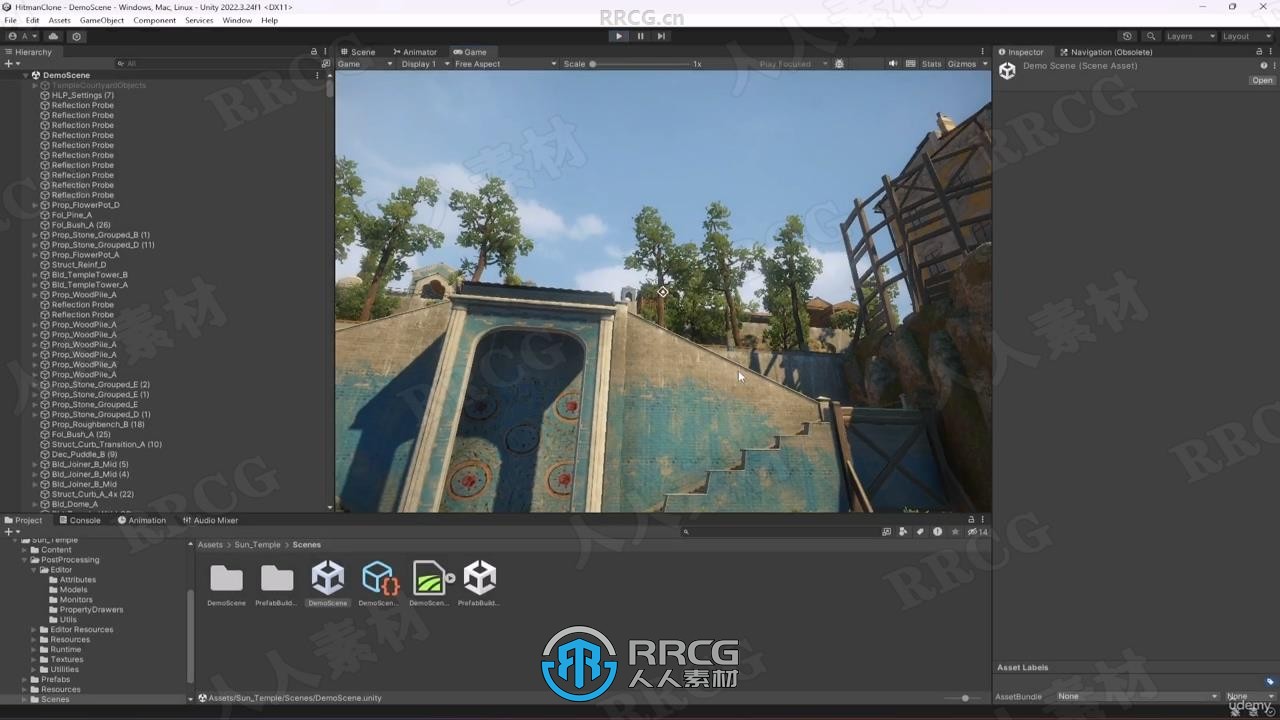Viewport: 1280px width, 720px height.
Task: Toggle the Stats button in Game view
Action: click(x=931, y=64)
